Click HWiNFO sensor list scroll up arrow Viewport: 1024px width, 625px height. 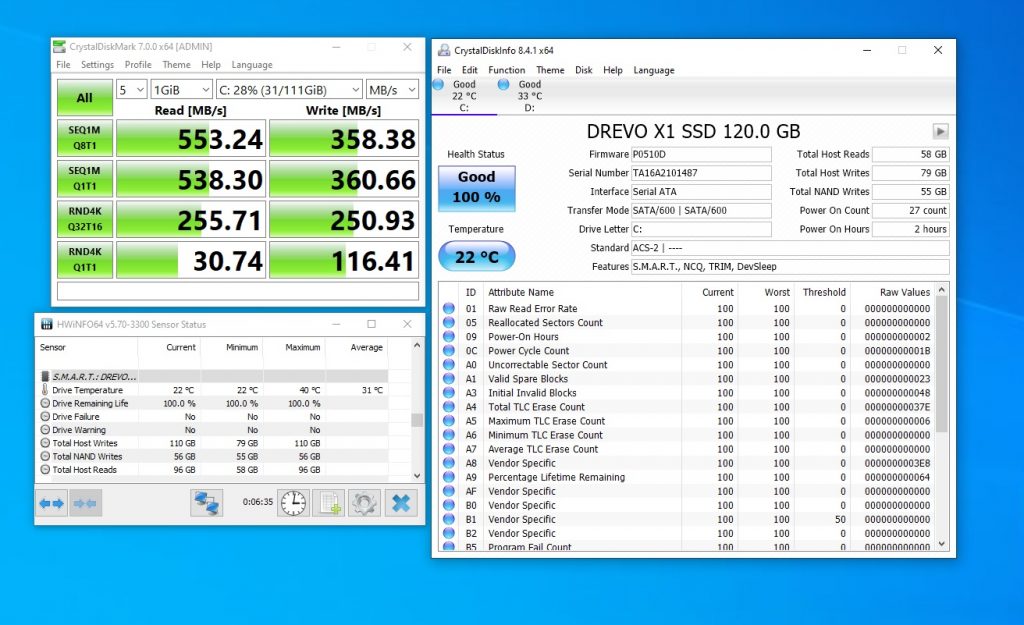tap(417, 345)
